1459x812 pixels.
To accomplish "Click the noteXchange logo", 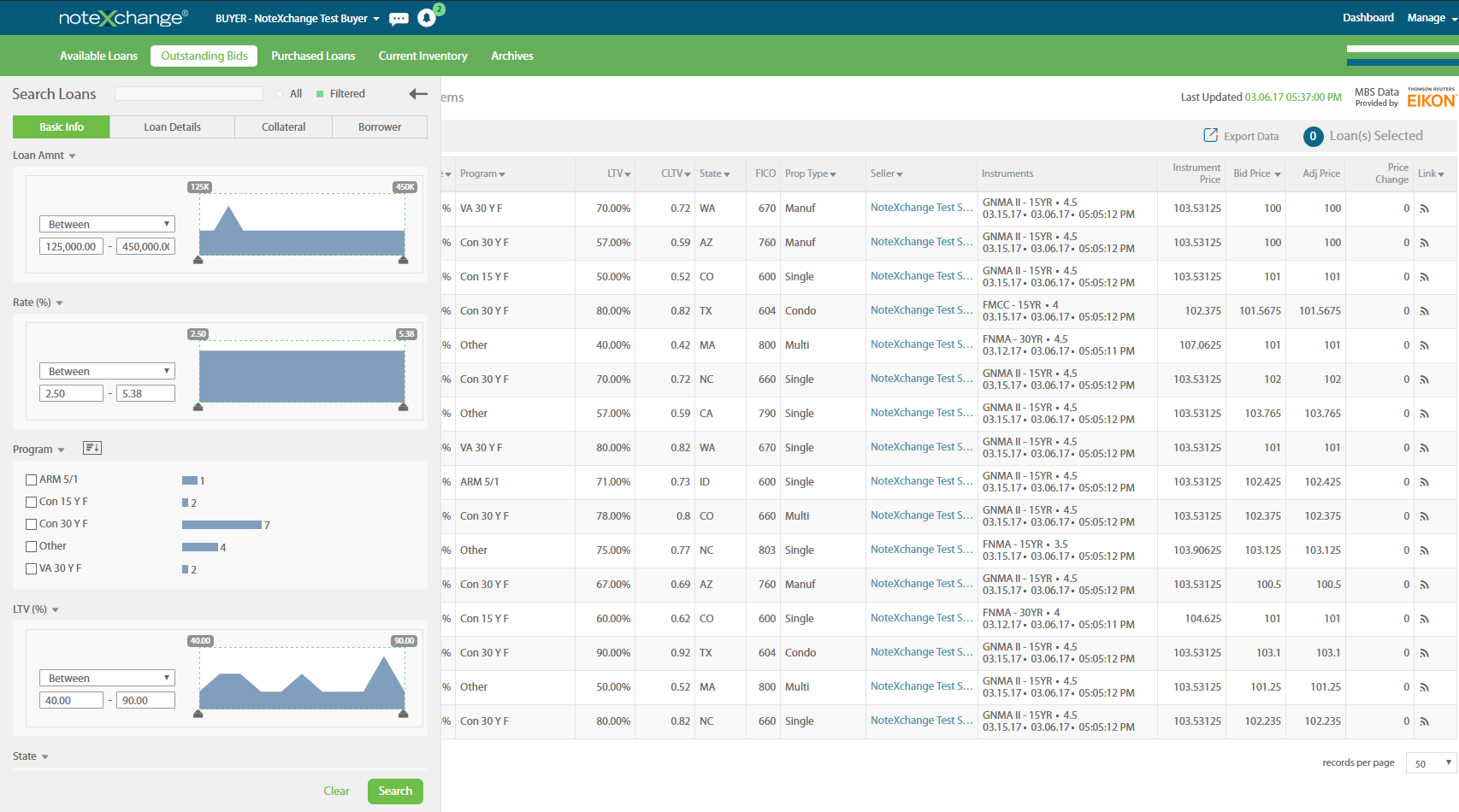I will point(124,16).
